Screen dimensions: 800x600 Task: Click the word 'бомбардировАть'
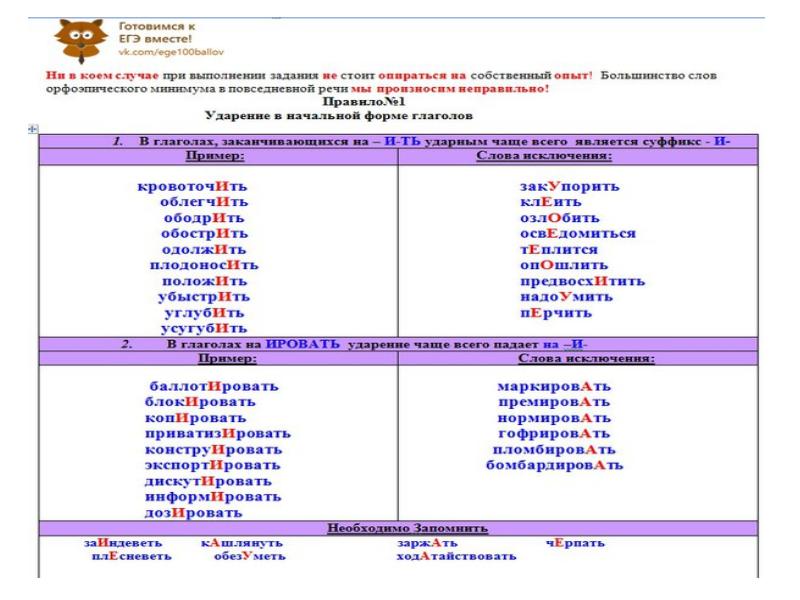click(555, 465)
